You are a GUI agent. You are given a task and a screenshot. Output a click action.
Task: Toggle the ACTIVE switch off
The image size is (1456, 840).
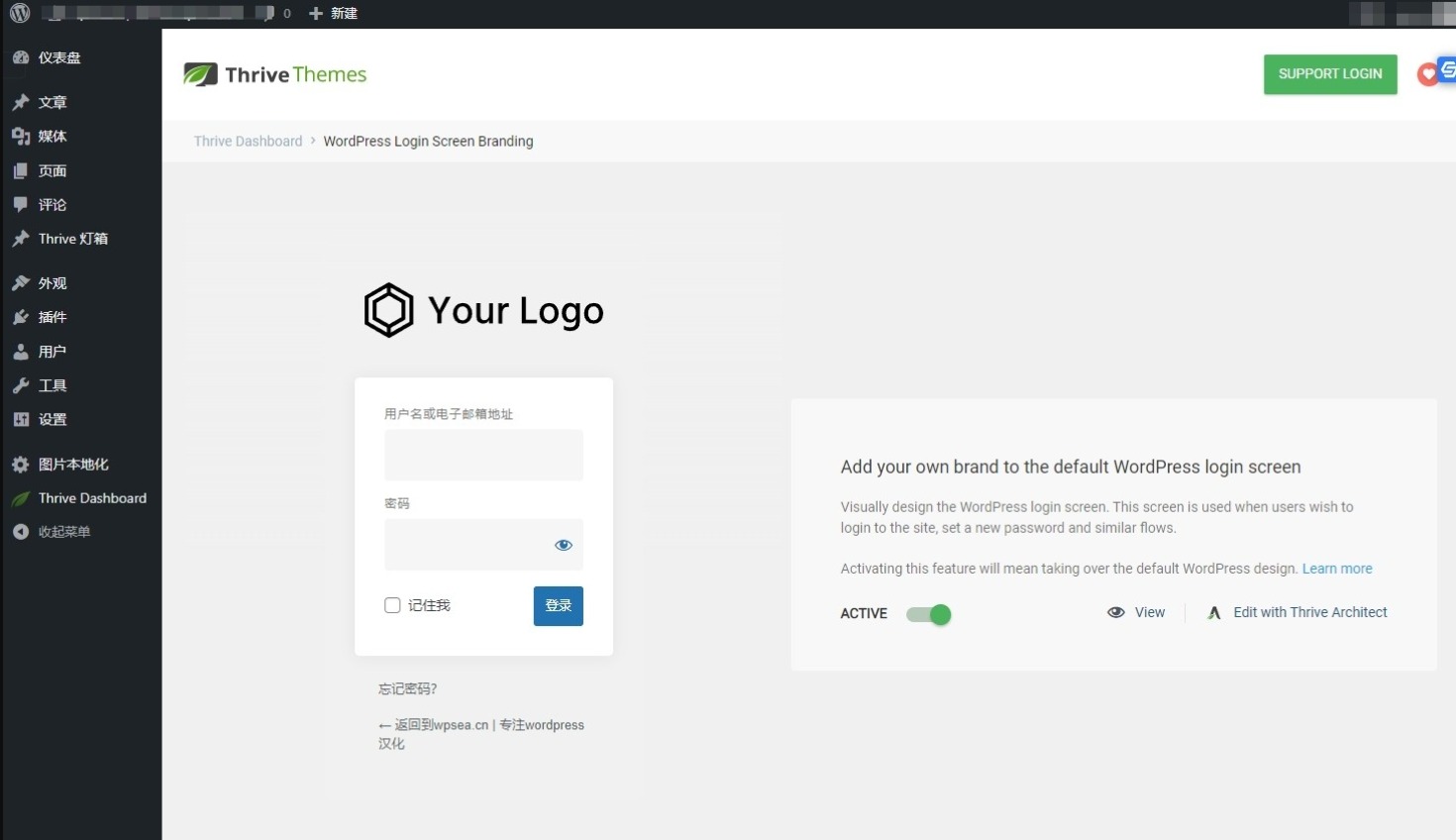tap(928, 614)
